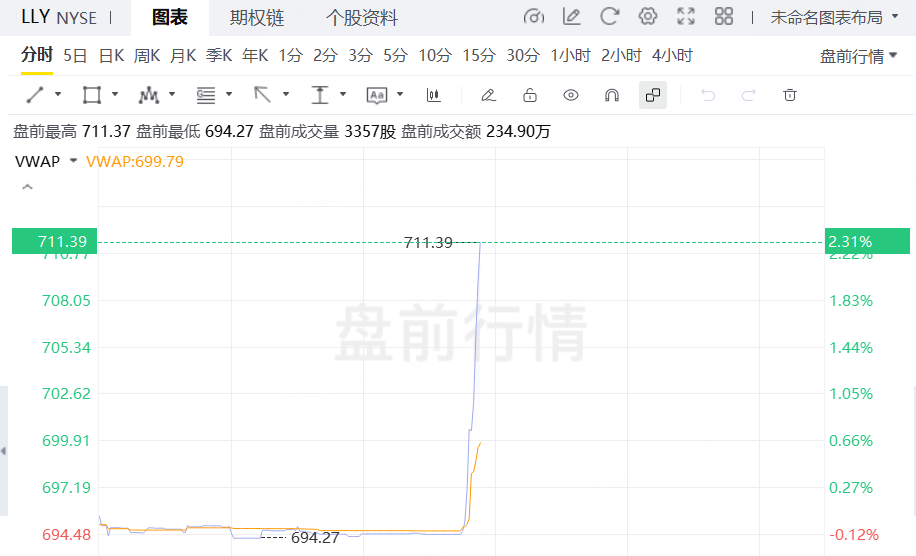Click the 2.31% change tag
The height and width of the screenshot is (556, 916).
click(868, 241)
